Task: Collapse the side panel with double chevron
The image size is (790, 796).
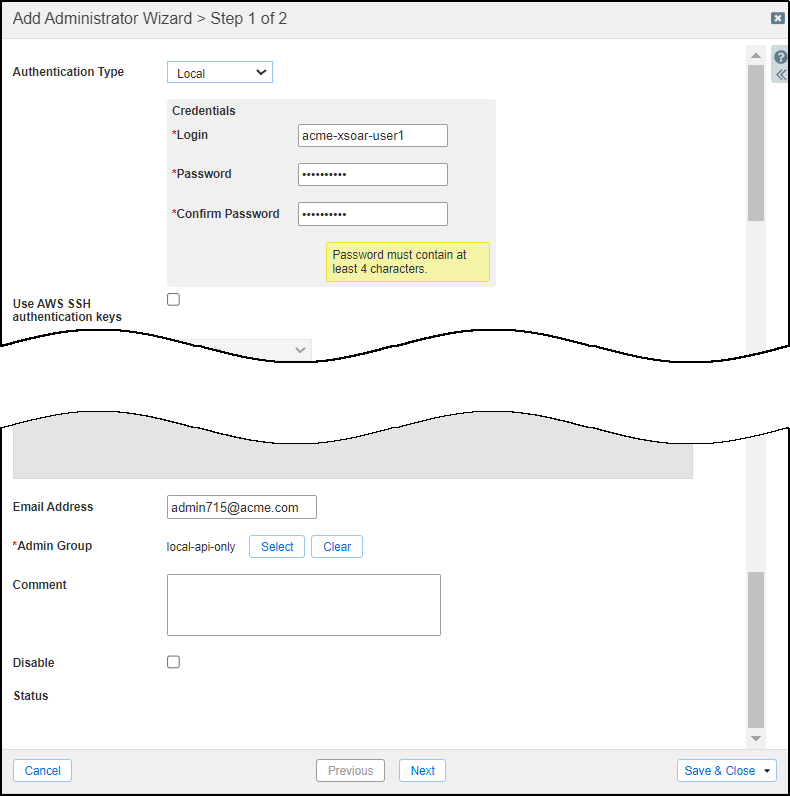Action: click(x=781, y=75)
